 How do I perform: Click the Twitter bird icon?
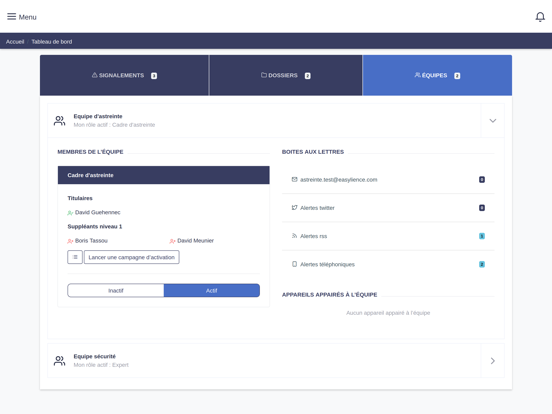294,208
